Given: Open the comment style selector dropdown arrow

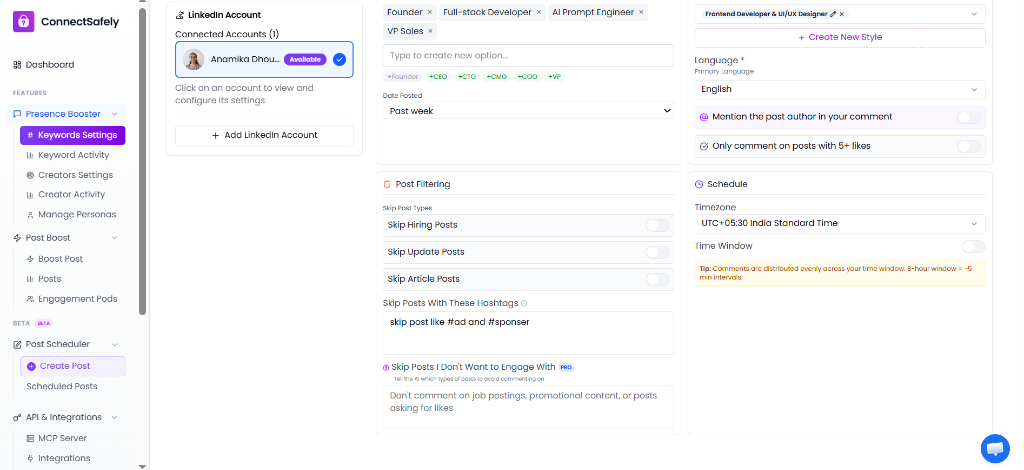Looking at the screenshot, I should pos(974,14).
